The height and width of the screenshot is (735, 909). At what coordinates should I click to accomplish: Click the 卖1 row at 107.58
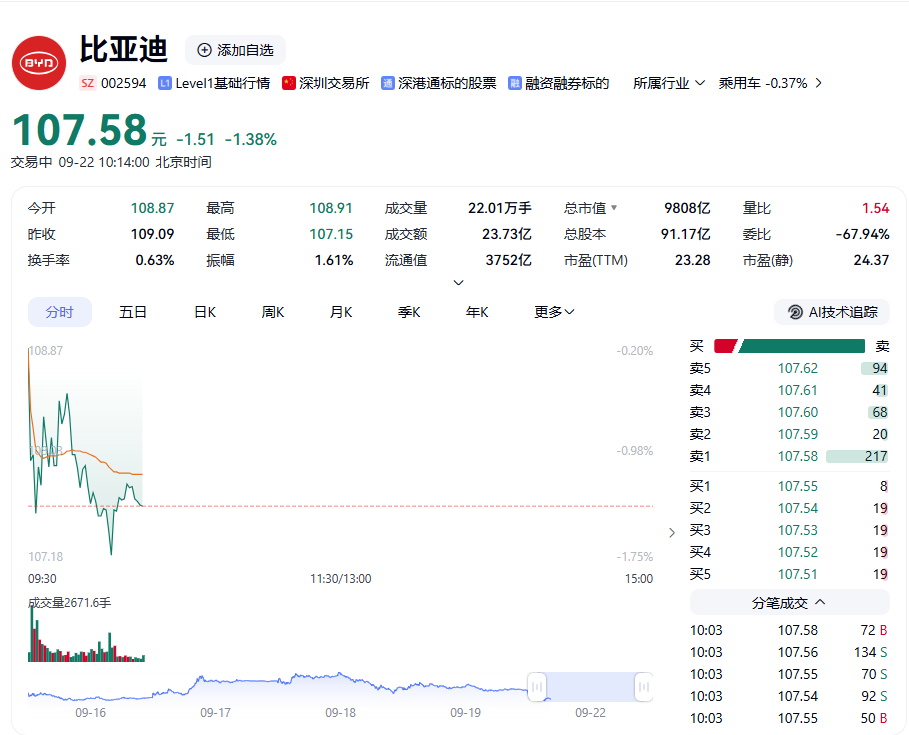(x=788, y=456)
